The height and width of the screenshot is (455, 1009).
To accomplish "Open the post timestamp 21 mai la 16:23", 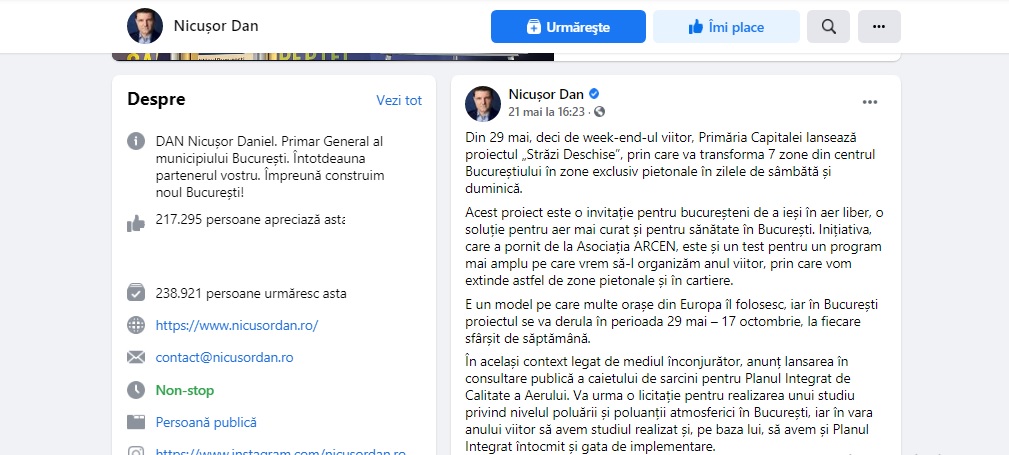I will pos(546,112).
